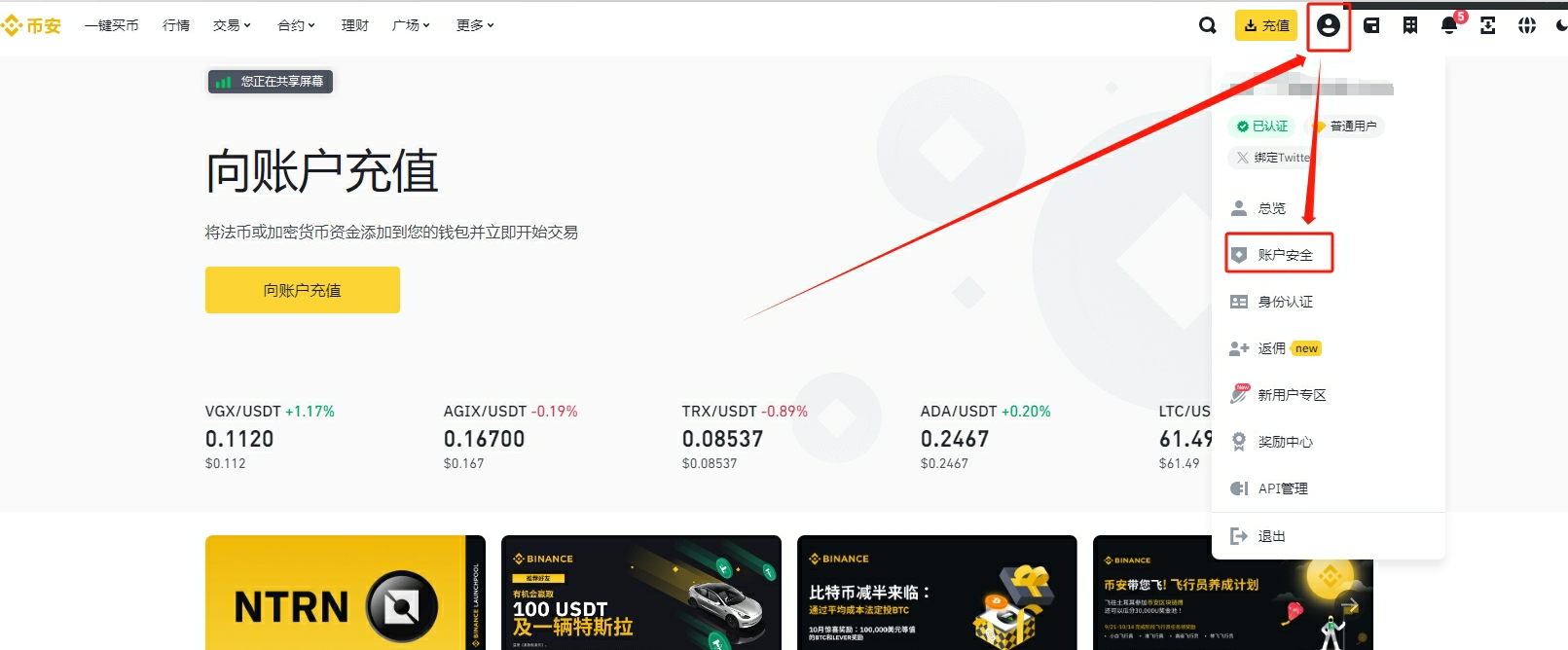Open the wallet icon in header

pyautogui.click(x=1371, y=25)
